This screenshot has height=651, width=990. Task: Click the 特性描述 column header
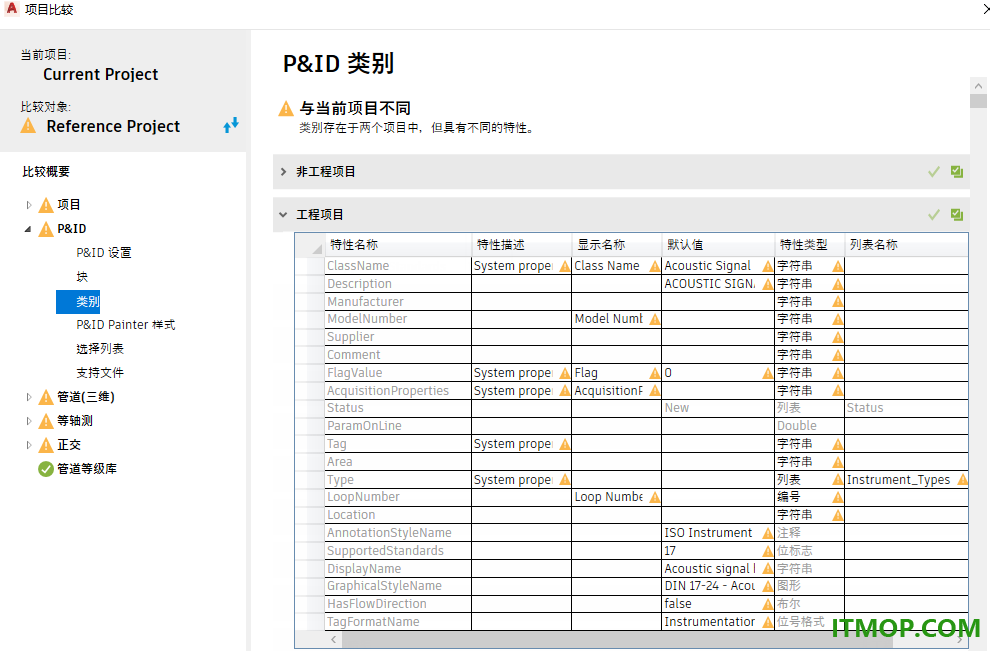522,245
